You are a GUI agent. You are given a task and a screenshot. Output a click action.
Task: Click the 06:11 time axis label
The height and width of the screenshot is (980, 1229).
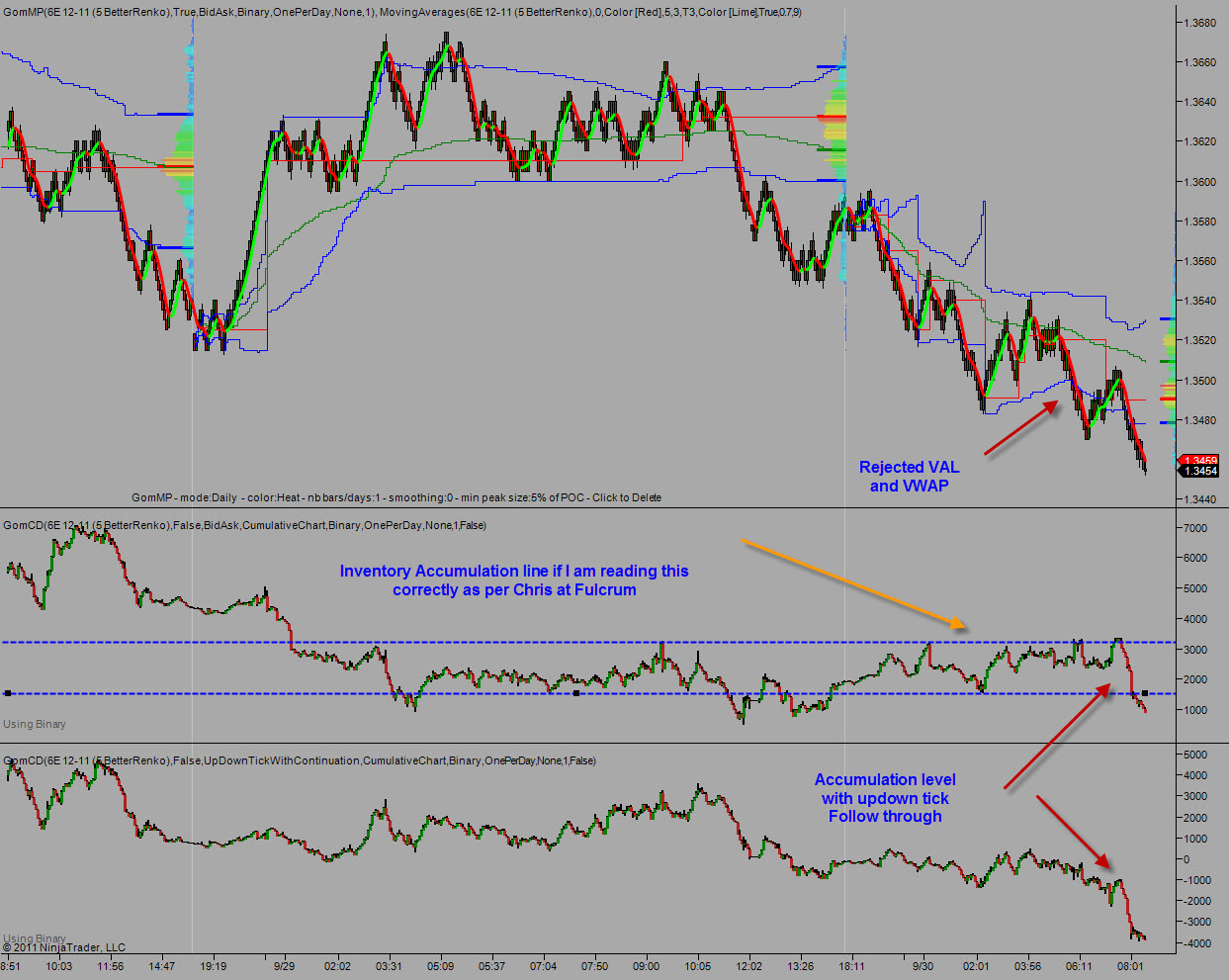point(1079,966)
